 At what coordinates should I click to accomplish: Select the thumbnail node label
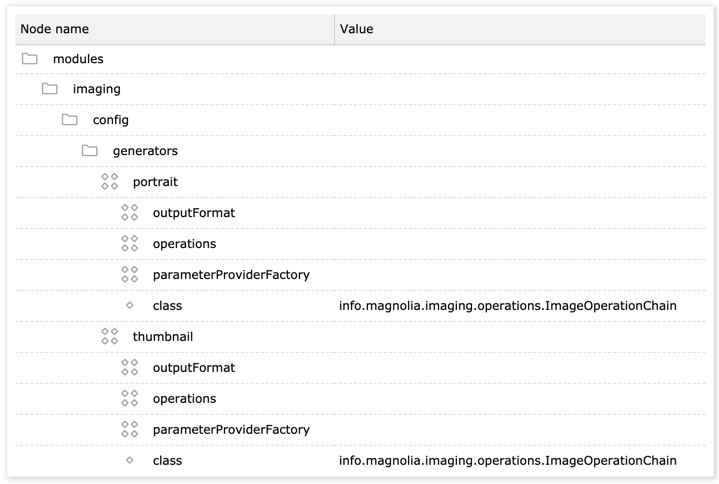tap(162, 337)
